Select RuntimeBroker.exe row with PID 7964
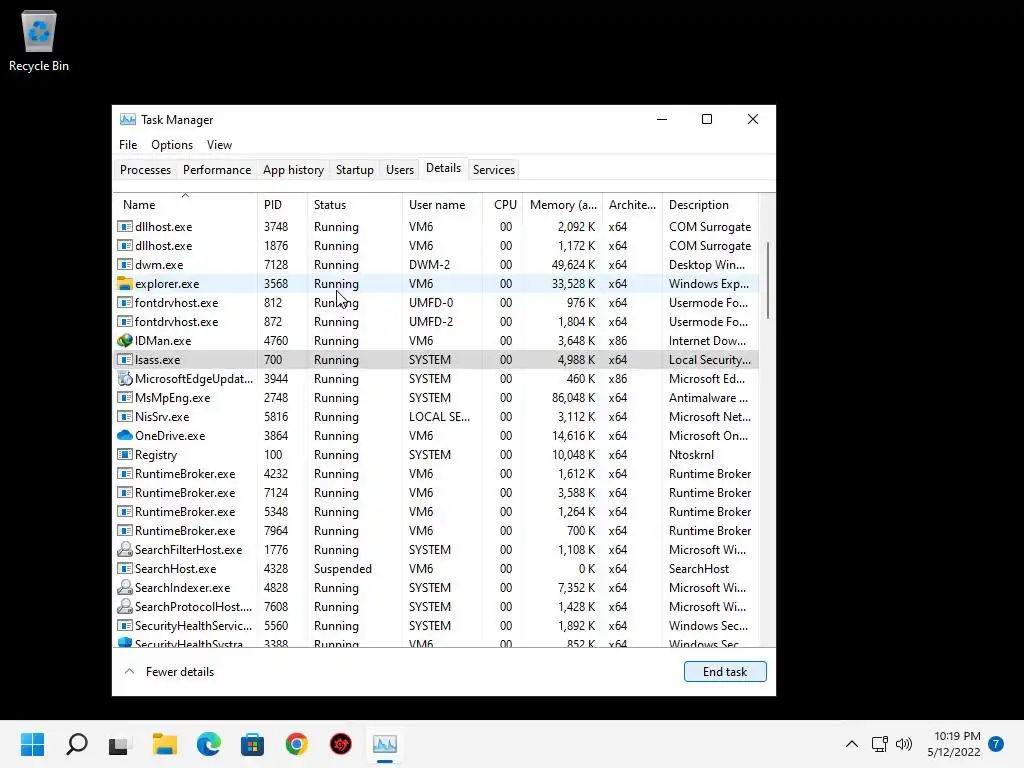The image size is (1024, 768). (x=436, y=530)
